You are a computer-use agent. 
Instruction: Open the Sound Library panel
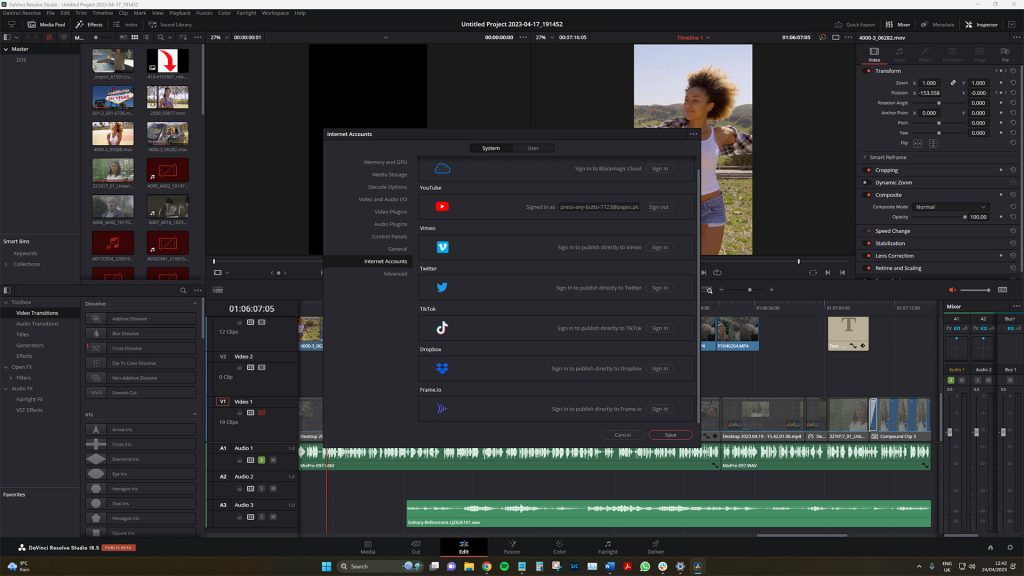tap(170, 24)
